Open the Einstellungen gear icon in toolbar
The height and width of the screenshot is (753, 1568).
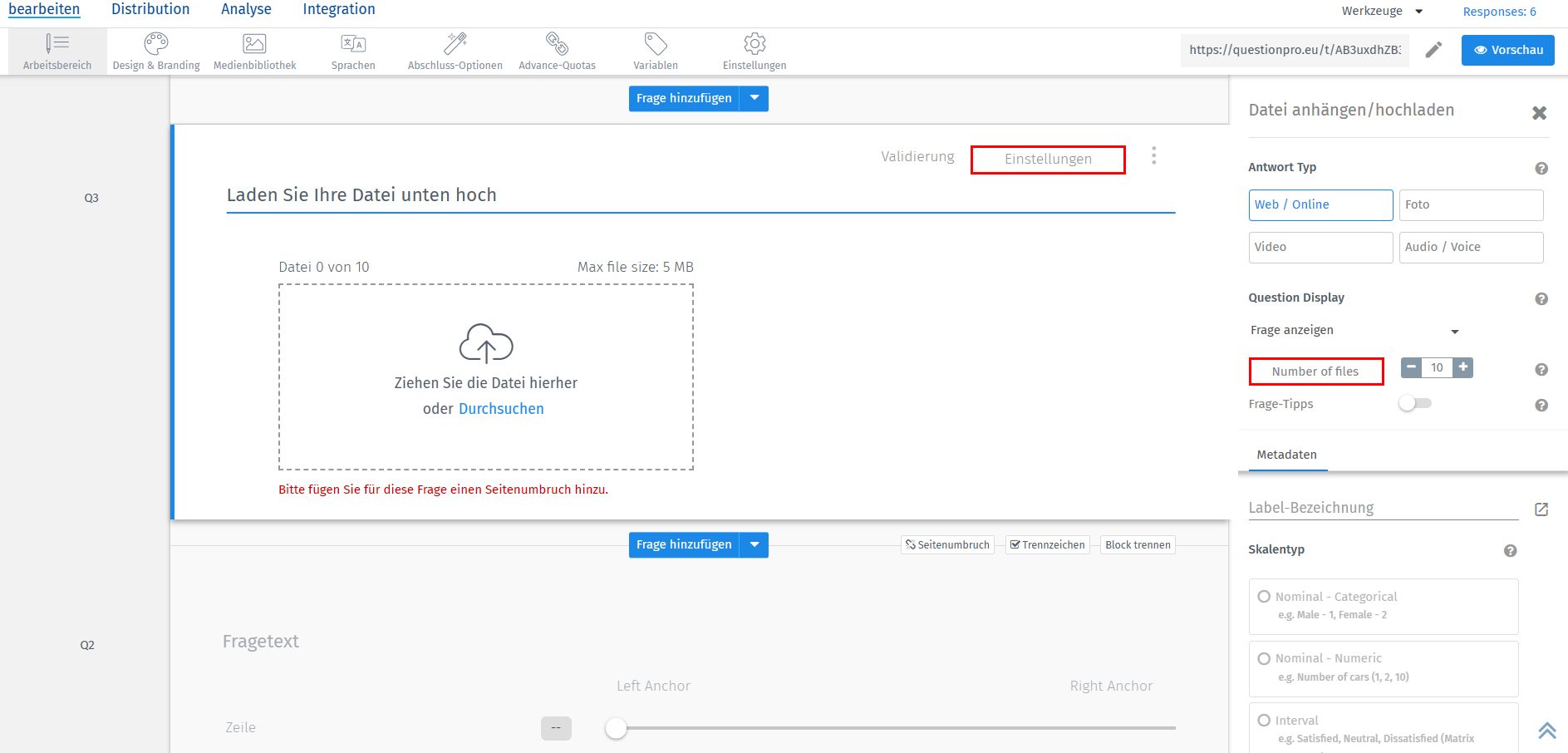pos(755,43)
